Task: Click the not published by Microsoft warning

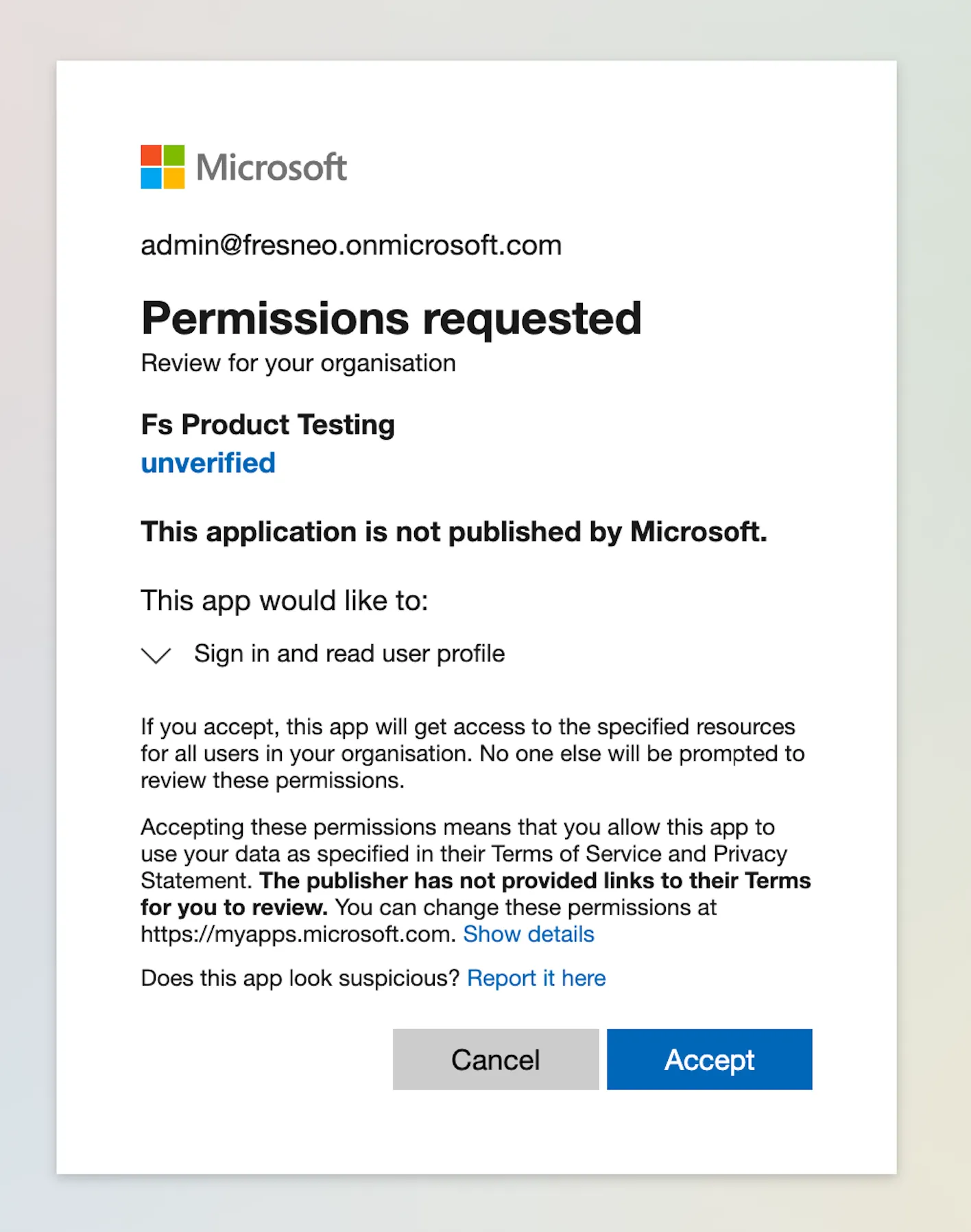Action: pyautogui.click(x=453, y=532)
